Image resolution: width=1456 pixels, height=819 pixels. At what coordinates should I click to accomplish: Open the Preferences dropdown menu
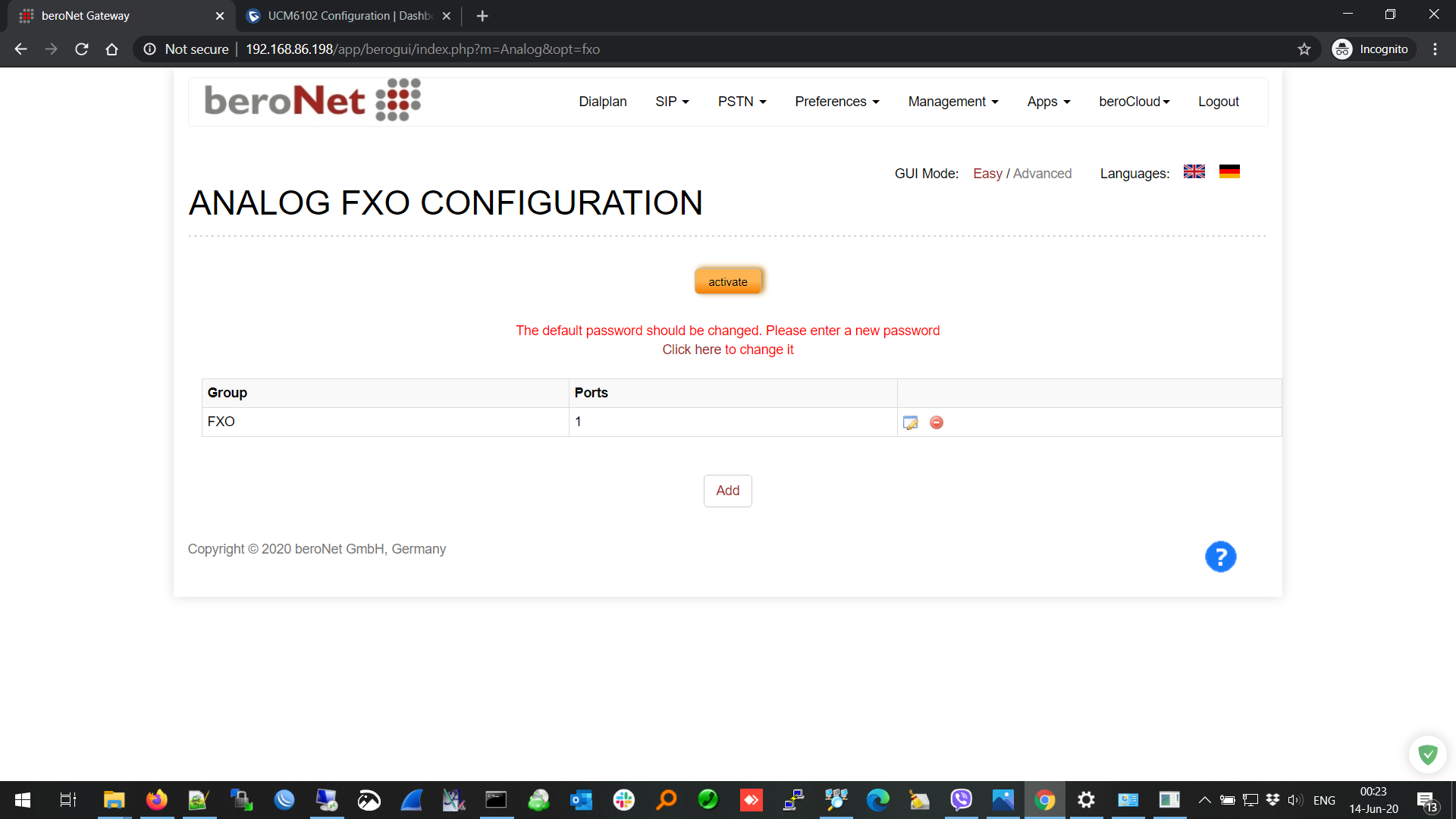pyautogui.click(x=836, y=102)
